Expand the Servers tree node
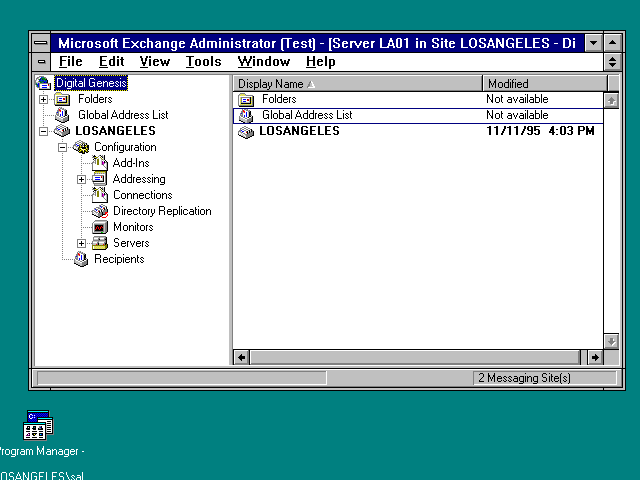 point(81,243)
